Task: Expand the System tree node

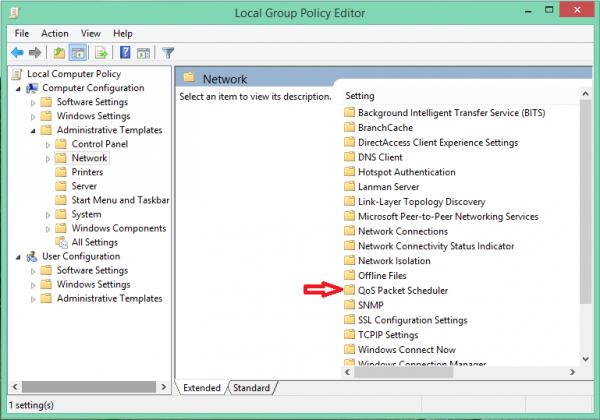Action: click(48, 215)
